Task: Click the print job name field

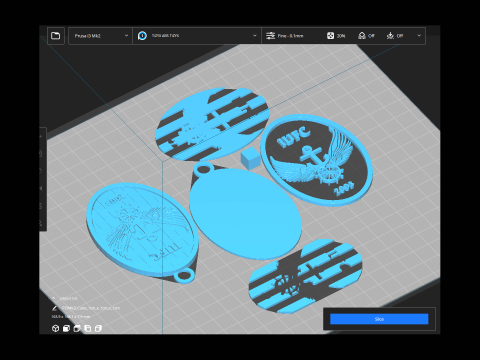Action: tap(91, 308)
